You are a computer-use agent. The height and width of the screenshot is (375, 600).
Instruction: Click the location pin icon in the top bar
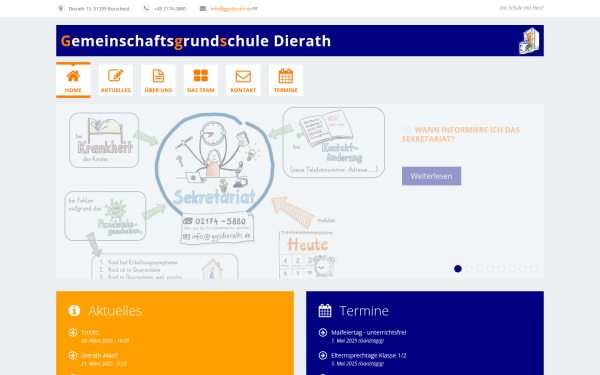click(x=60, y=8)
